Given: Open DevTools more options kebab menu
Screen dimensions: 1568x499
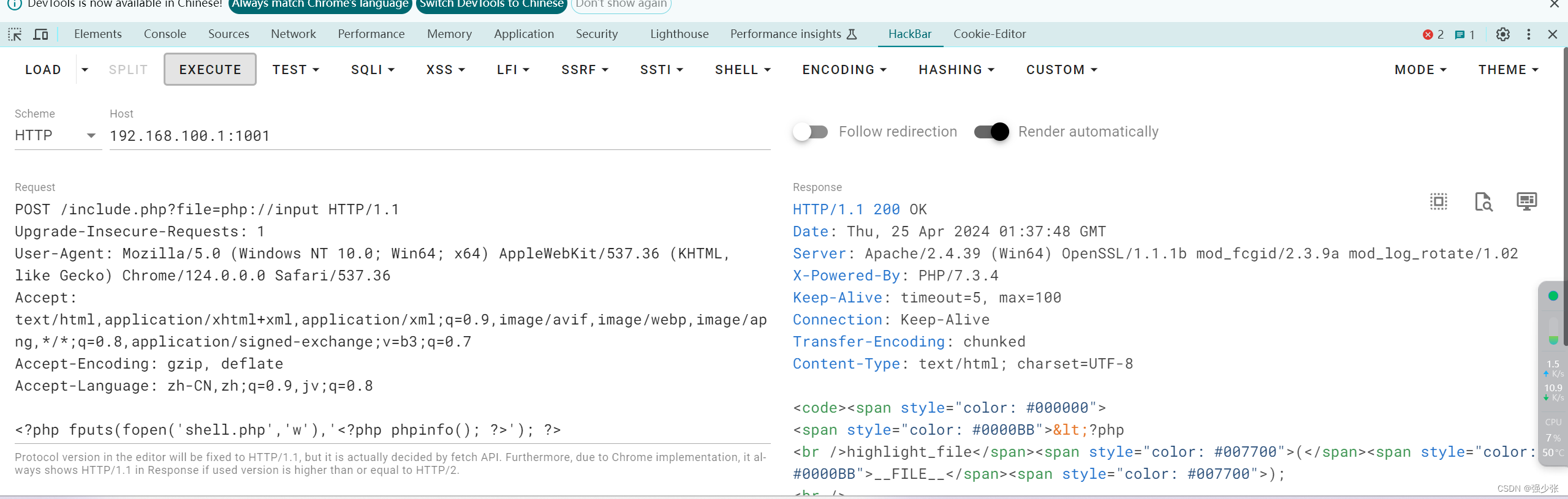Looking at the screenshot, I should [x=1528, y=34].
